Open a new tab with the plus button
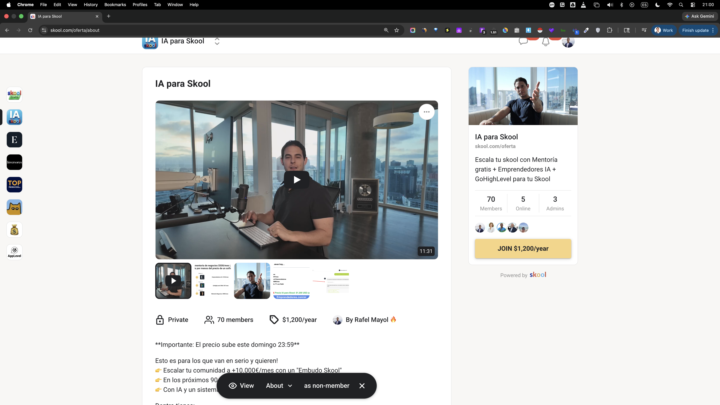Image resolution: width=720 pixels, height=405 pixels. tap(108, 16)
